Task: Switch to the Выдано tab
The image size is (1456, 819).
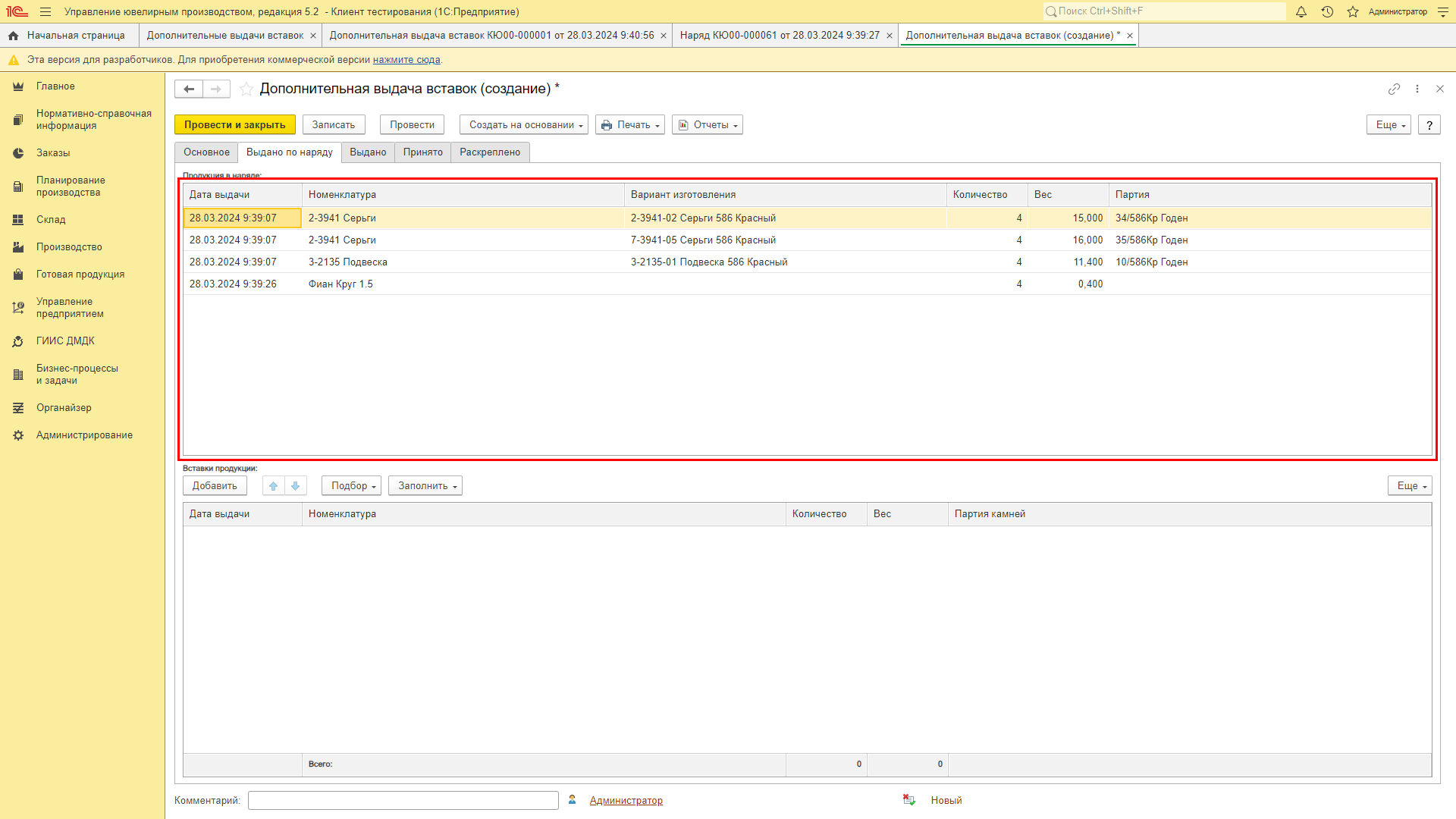Action: point(368,152)
